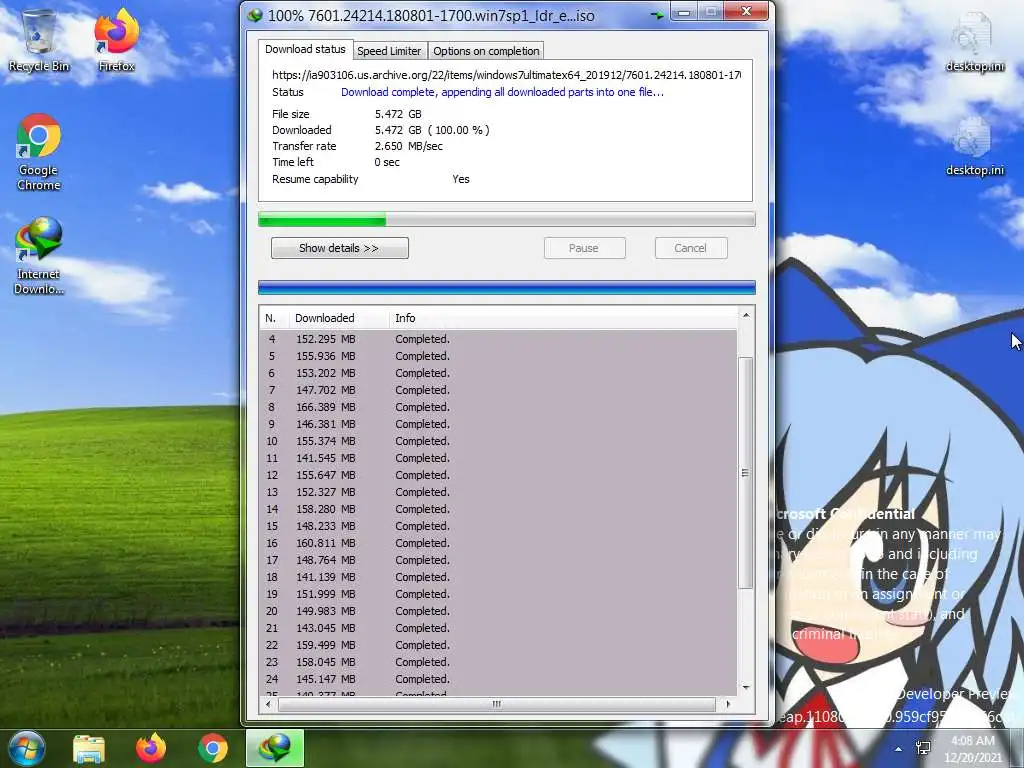Select row 24 with 145.147 MB
The width and height of the screenshot is (1024, 768).
[498, 679]
